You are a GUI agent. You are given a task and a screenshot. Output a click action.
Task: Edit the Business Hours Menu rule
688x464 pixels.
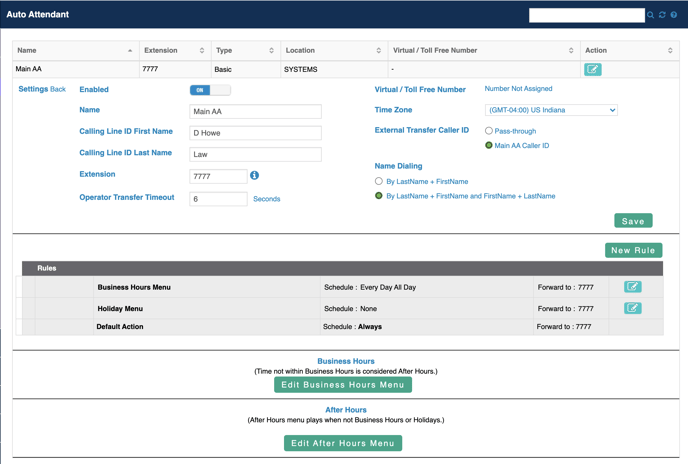632,287
